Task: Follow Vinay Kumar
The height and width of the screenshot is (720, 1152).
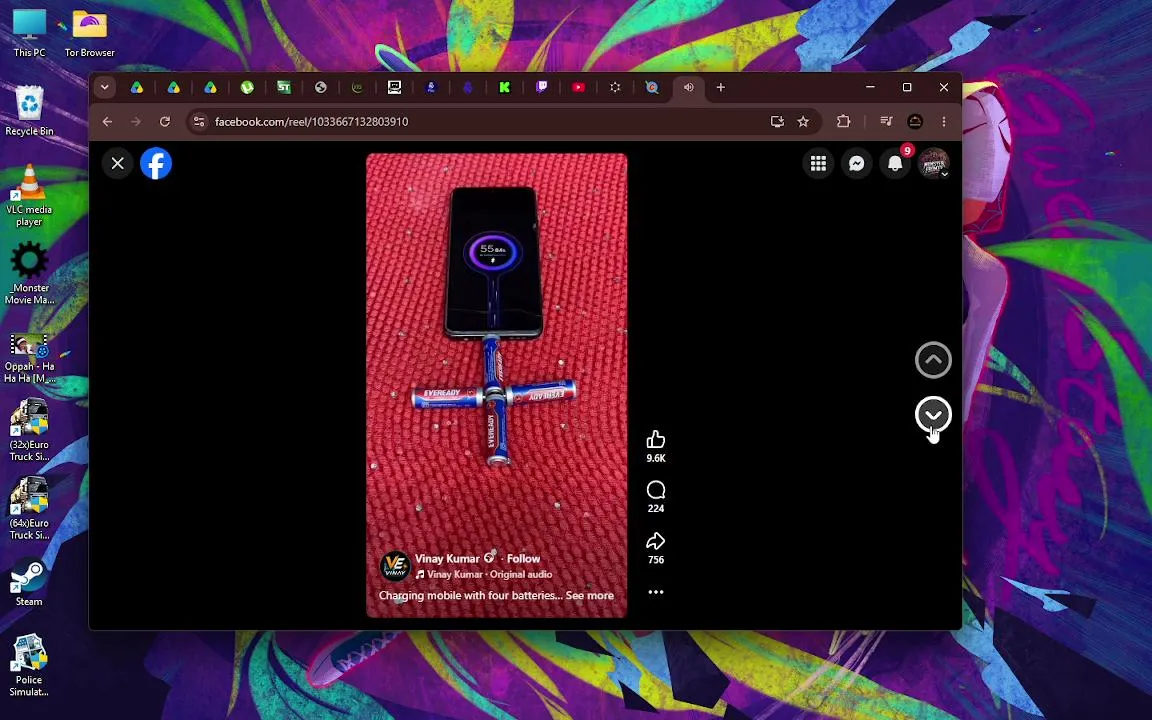Action: (x=523, y=558)
